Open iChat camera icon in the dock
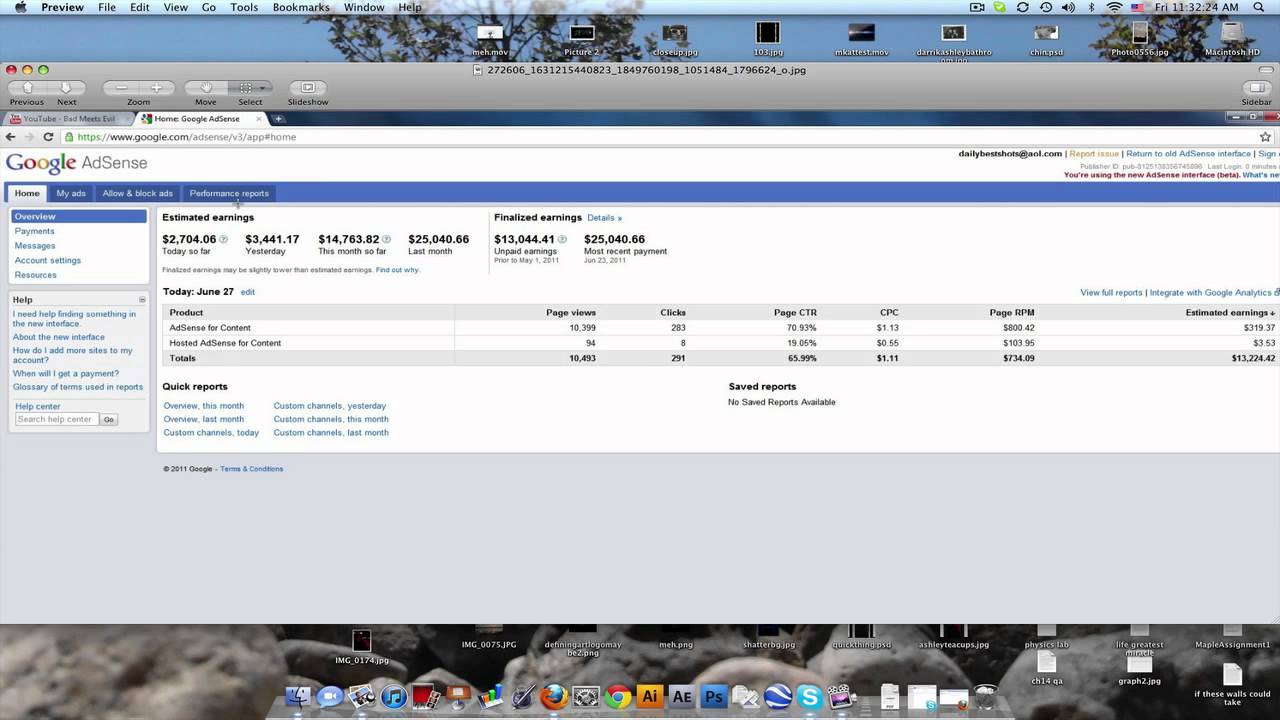This screenshot has height=720, width=1280. [330, 697]
